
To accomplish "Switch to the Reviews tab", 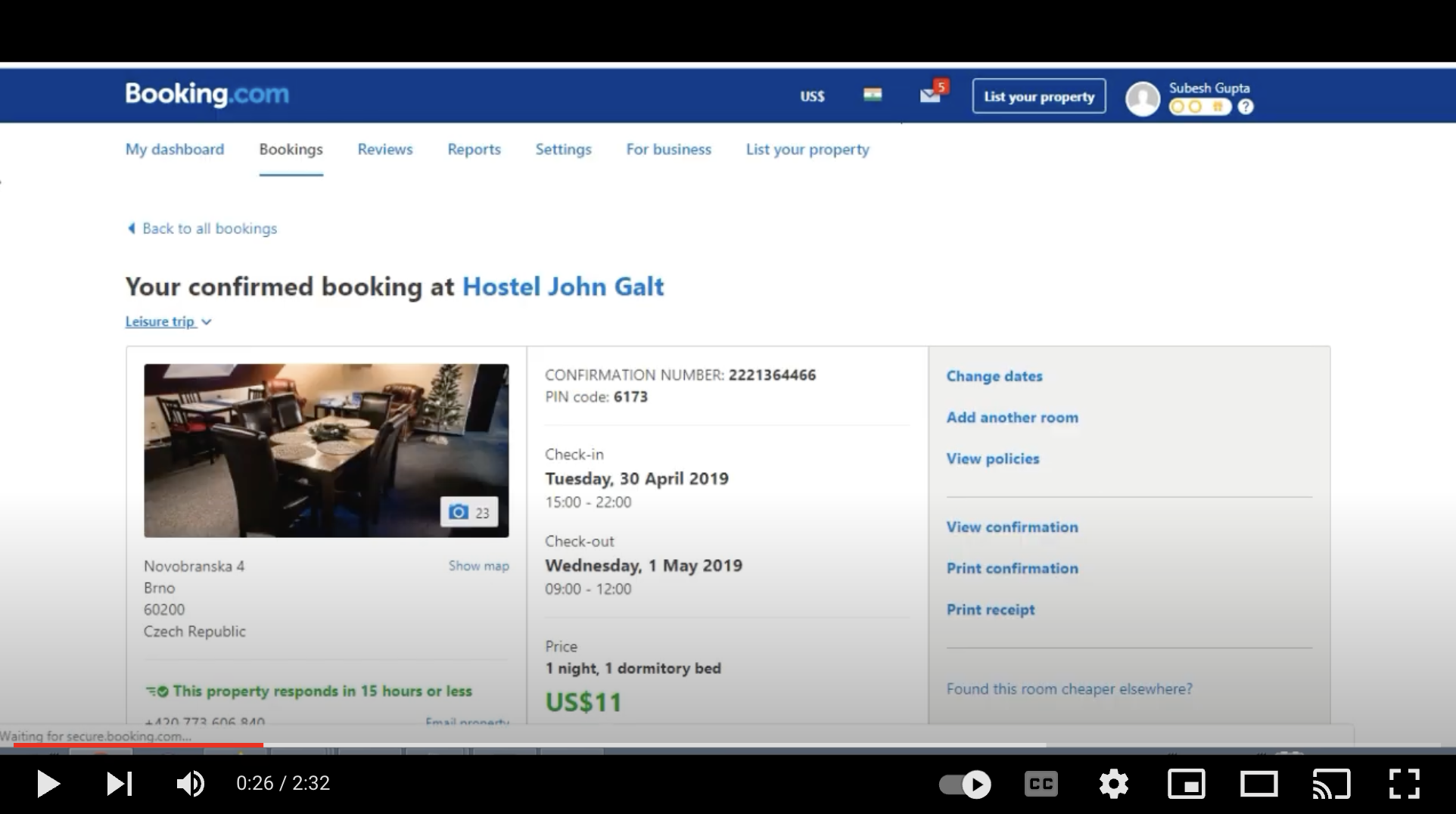I will pyautogui.click(x=385, y=149).
